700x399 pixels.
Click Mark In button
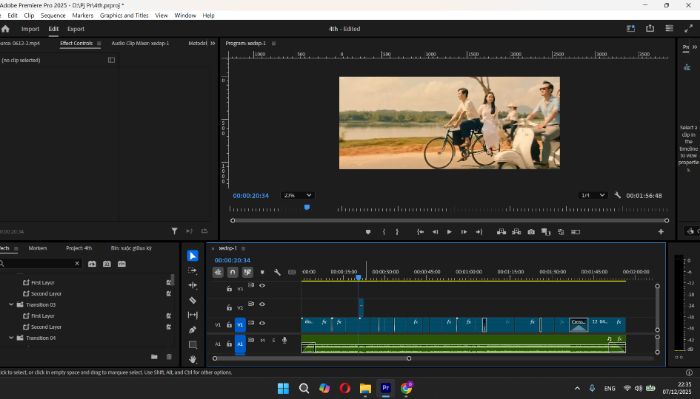(383, 232)
